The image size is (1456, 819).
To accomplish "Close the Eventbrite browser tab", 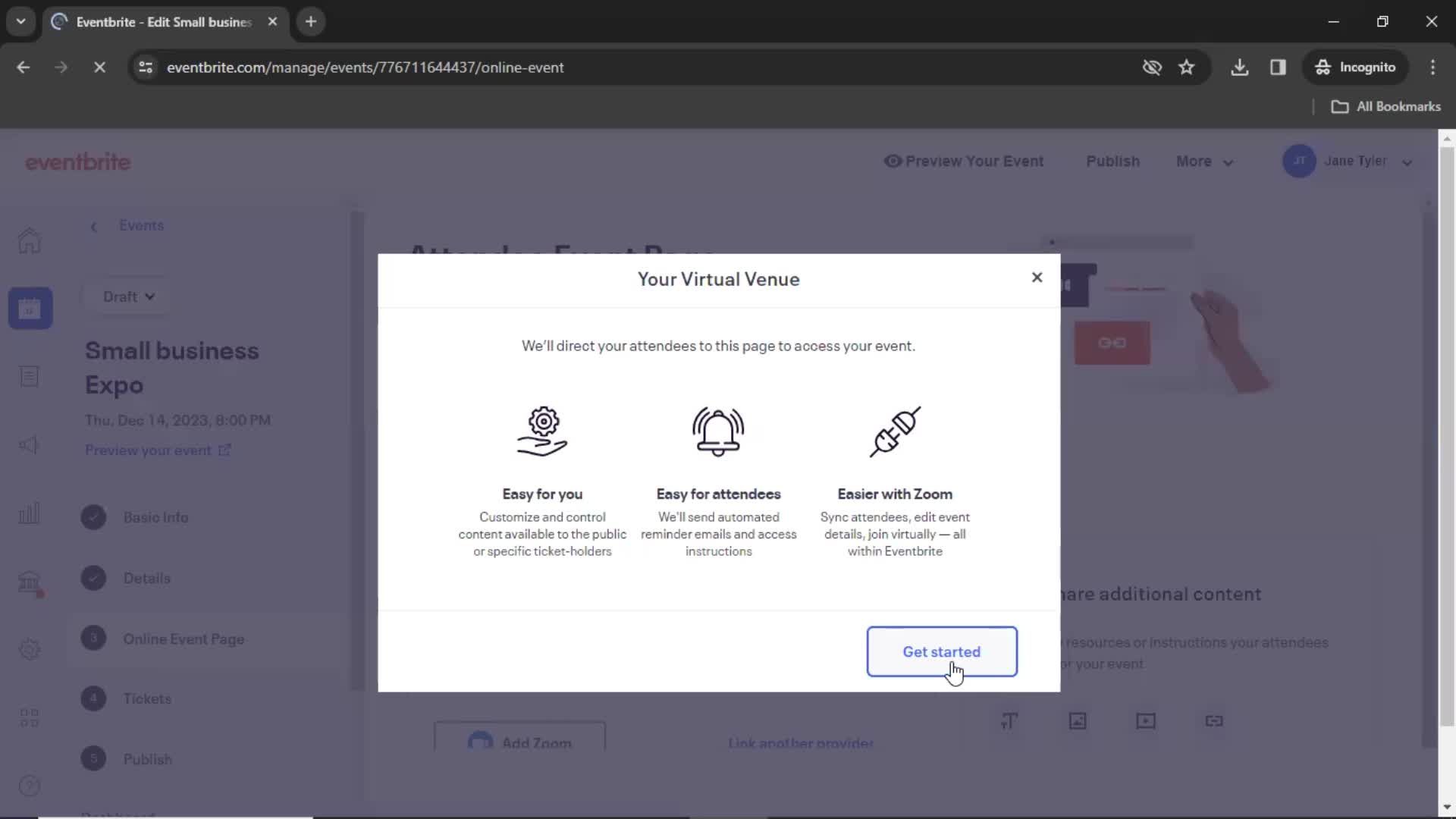I will click(x=272, y=22).
